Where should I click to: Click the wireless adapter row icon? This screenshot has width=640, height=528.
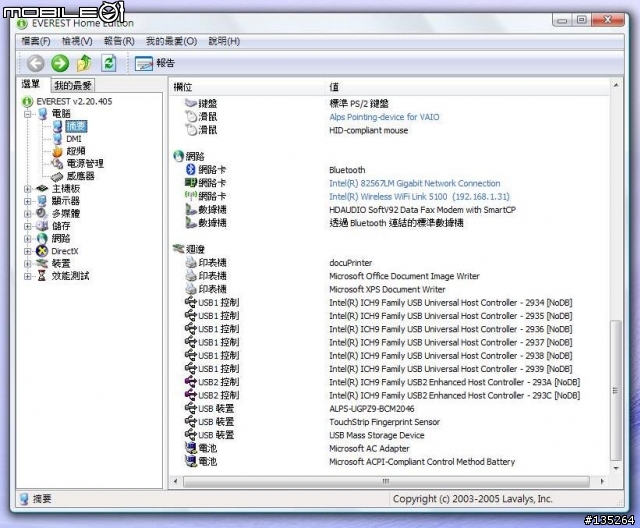[x=191, y=195]
